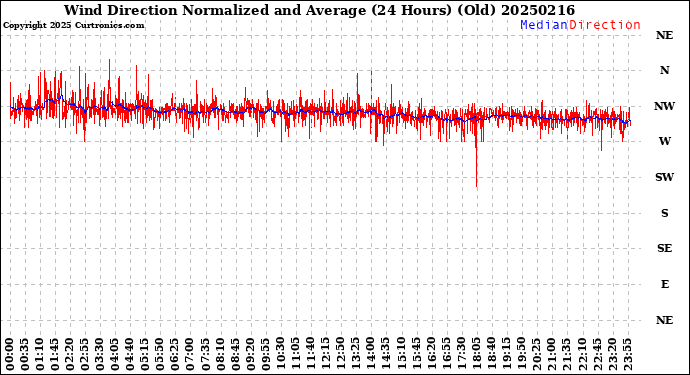Click the 11:05 time axis label
The height and width of the screenshot is (375, 690).
tap(296, 354)
